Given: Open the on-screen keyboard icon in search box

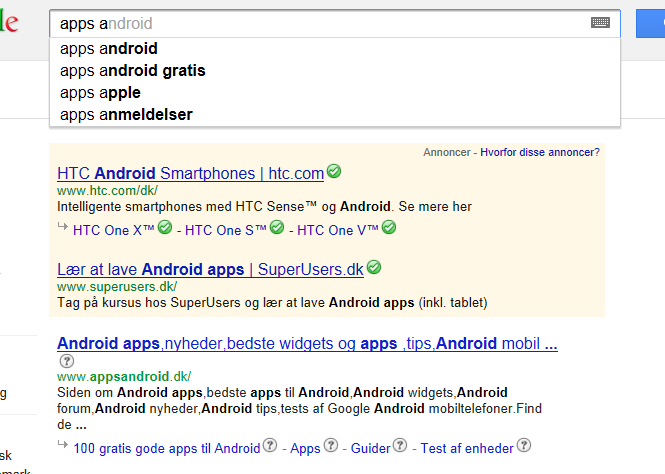Looking at the screenshot, I should (600, 22).
